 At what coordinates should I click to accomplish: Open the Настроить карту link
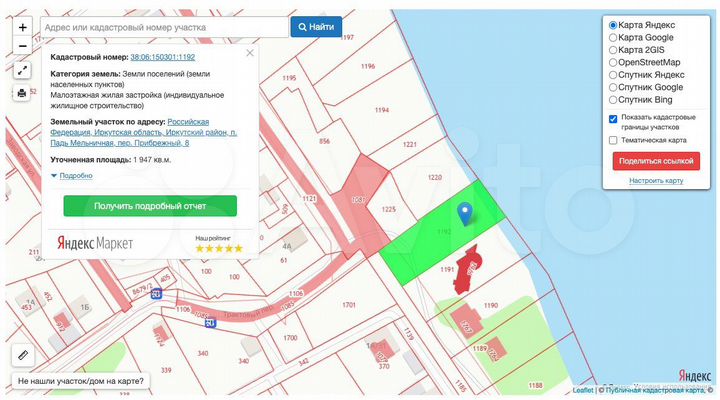656,181
